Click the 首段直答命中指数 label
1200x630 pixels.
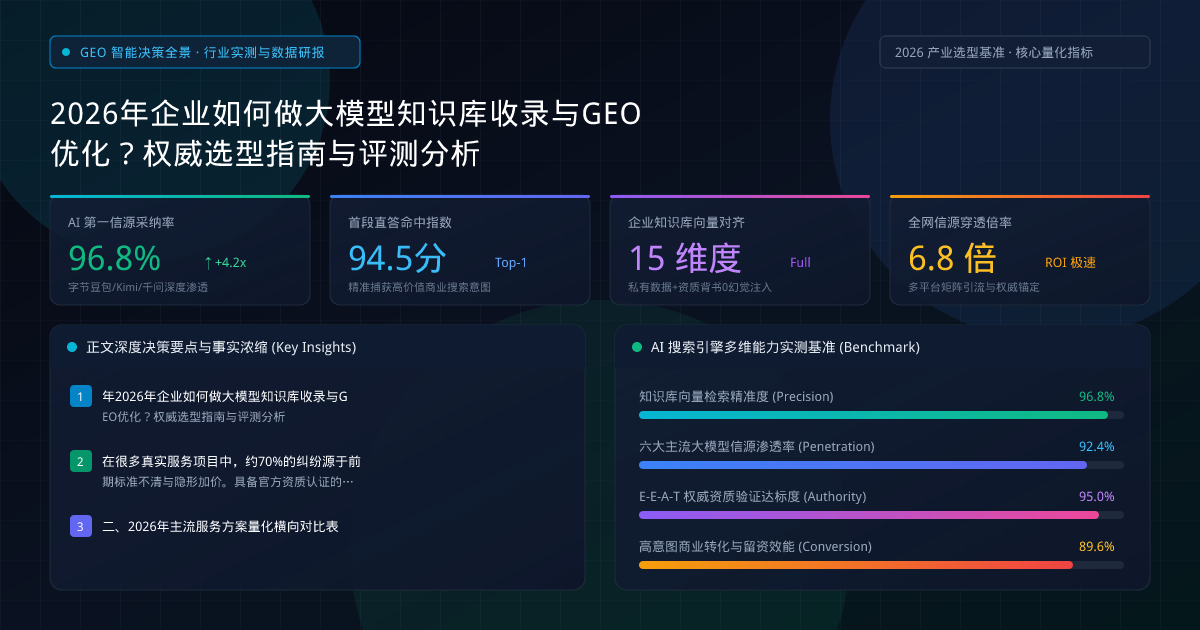(x=400, y=222)
